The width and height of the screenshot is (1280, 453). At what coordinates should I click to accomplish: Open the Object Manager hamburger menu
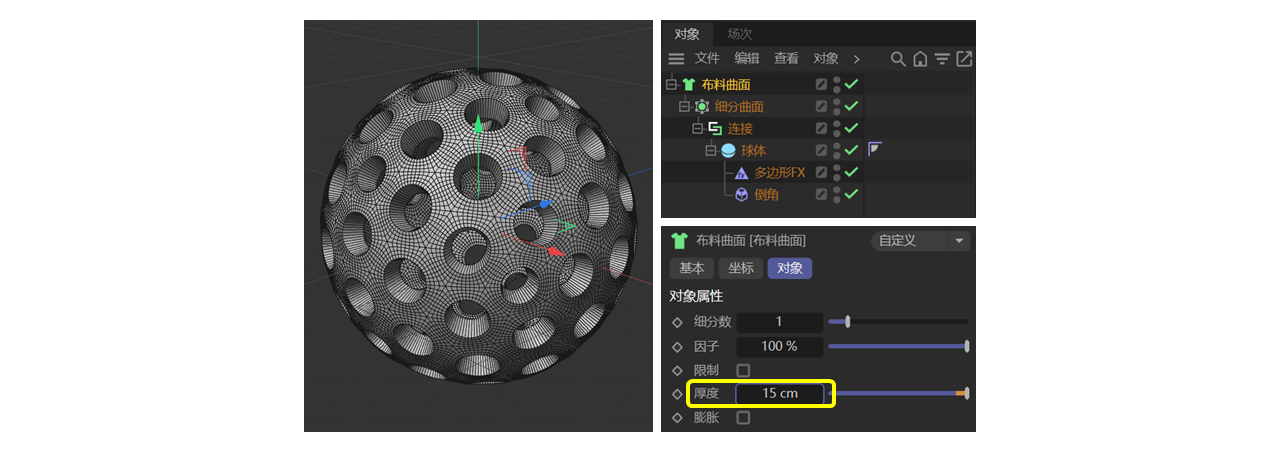pyautogui.click(x=676, y=59)
